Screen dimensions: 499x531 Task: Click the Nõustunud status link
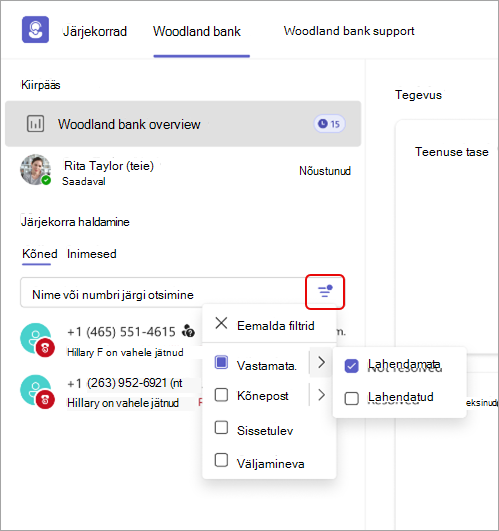(x=325, y=171)
